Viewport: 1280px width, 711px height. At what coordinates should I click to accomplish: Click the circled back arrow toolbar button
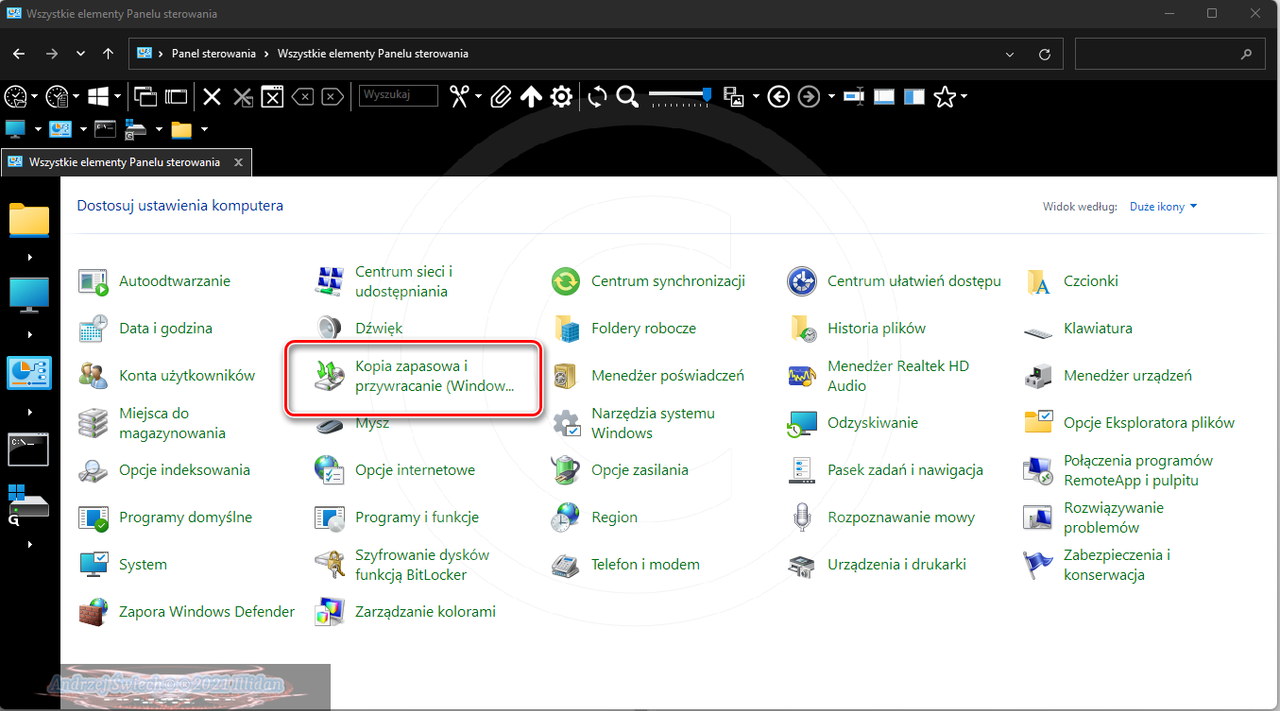pyautogui.click(x=778, y=96)
